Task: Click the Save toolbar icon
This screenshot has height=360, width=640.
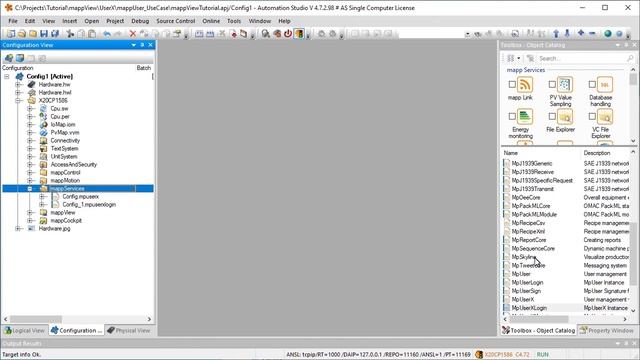Action: pyautogui.click(x=44, y=34)
